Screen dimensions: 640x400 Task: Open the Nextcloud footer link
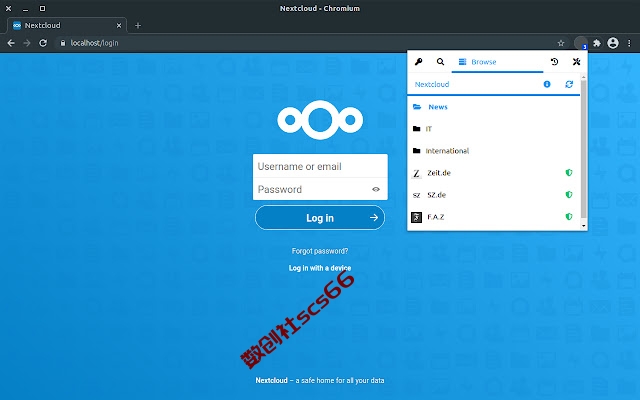pyautogui.click(x=271, y=380)
